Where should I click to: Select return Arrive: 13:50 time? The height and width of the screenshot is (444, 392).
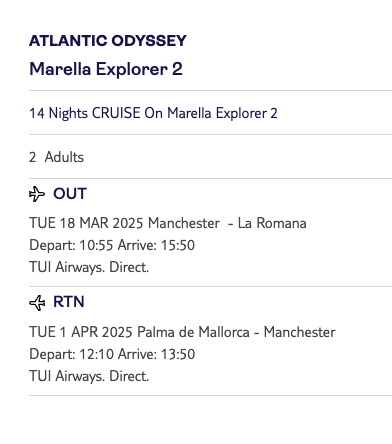[x=157, y=354]
